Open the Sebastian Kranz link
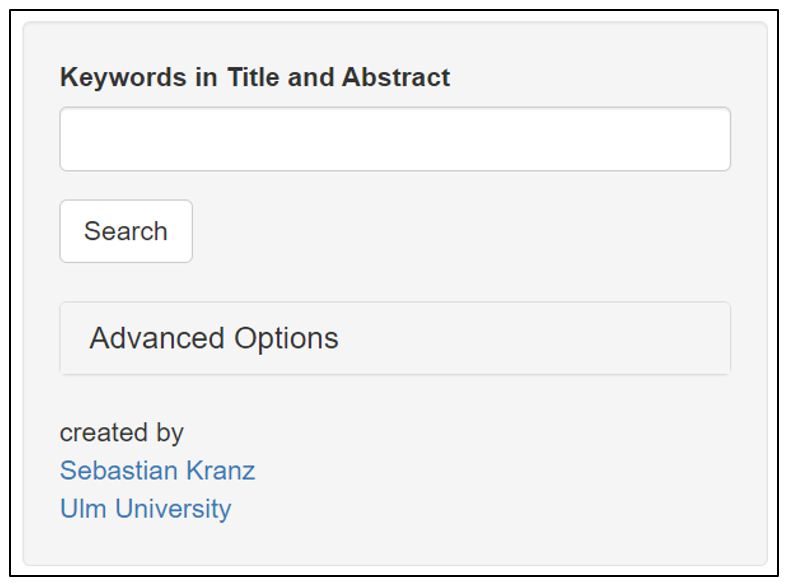This screenshot has width=786, height=583. [157, 470]
